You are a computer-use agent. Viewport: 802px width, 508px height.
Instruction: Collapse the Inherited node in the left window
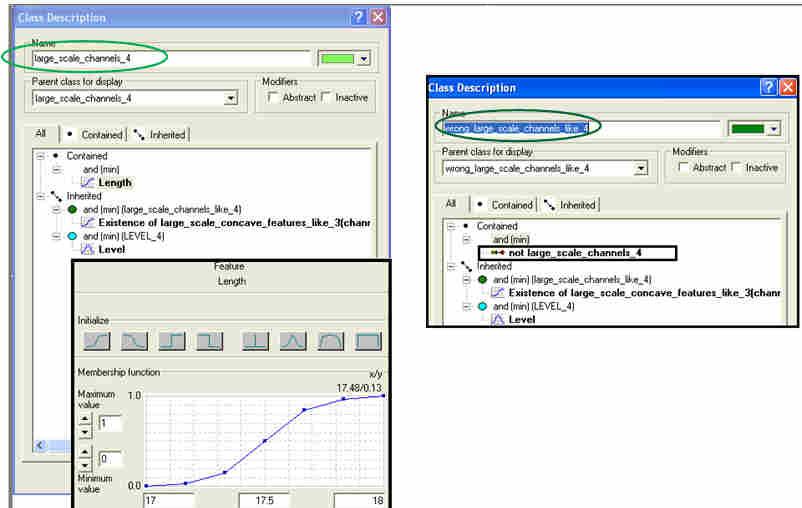pos(40,196)
